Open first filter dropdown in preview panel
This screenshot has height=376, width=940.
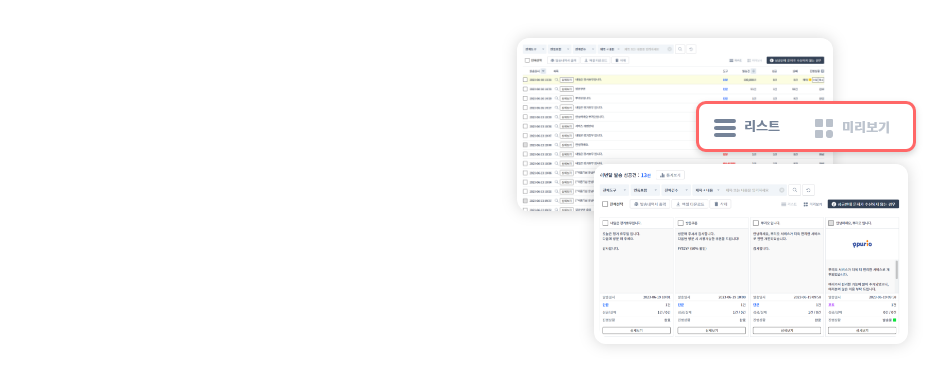(x=614, y=190)
